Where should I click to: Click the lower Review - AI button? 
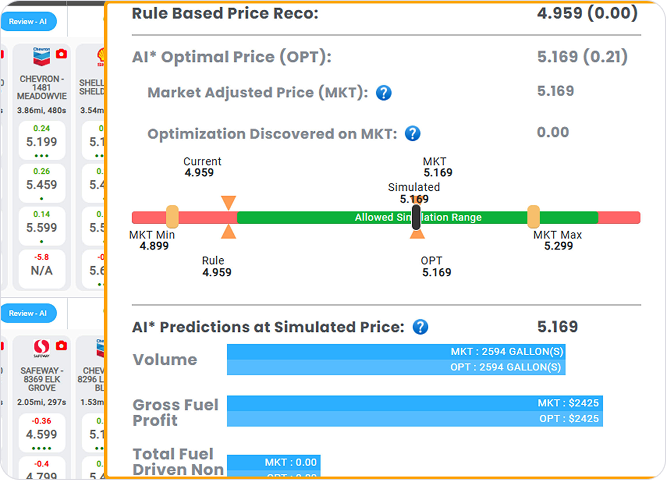[x=28, y=313]
